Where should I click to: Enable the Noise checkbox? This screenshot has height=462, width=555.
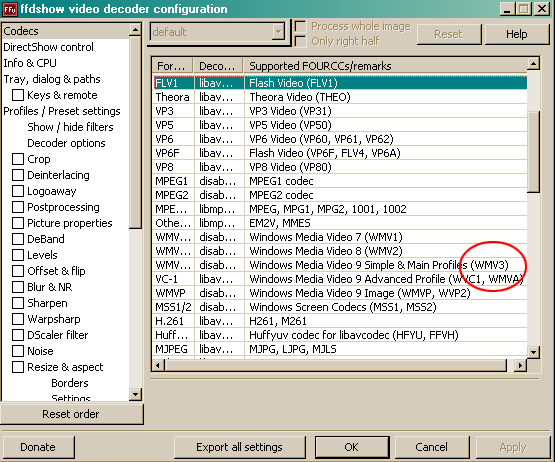point(18,351)
